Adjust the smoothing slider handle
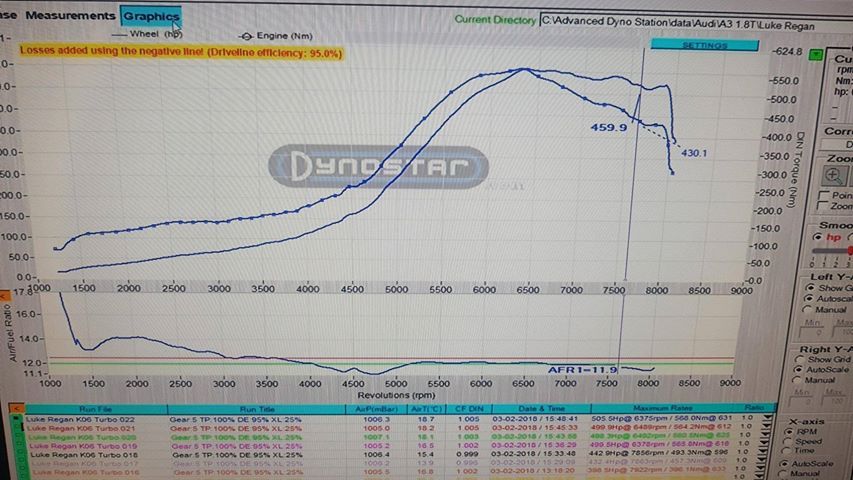This screenshot has width=853, height=480. coord(850,250)
